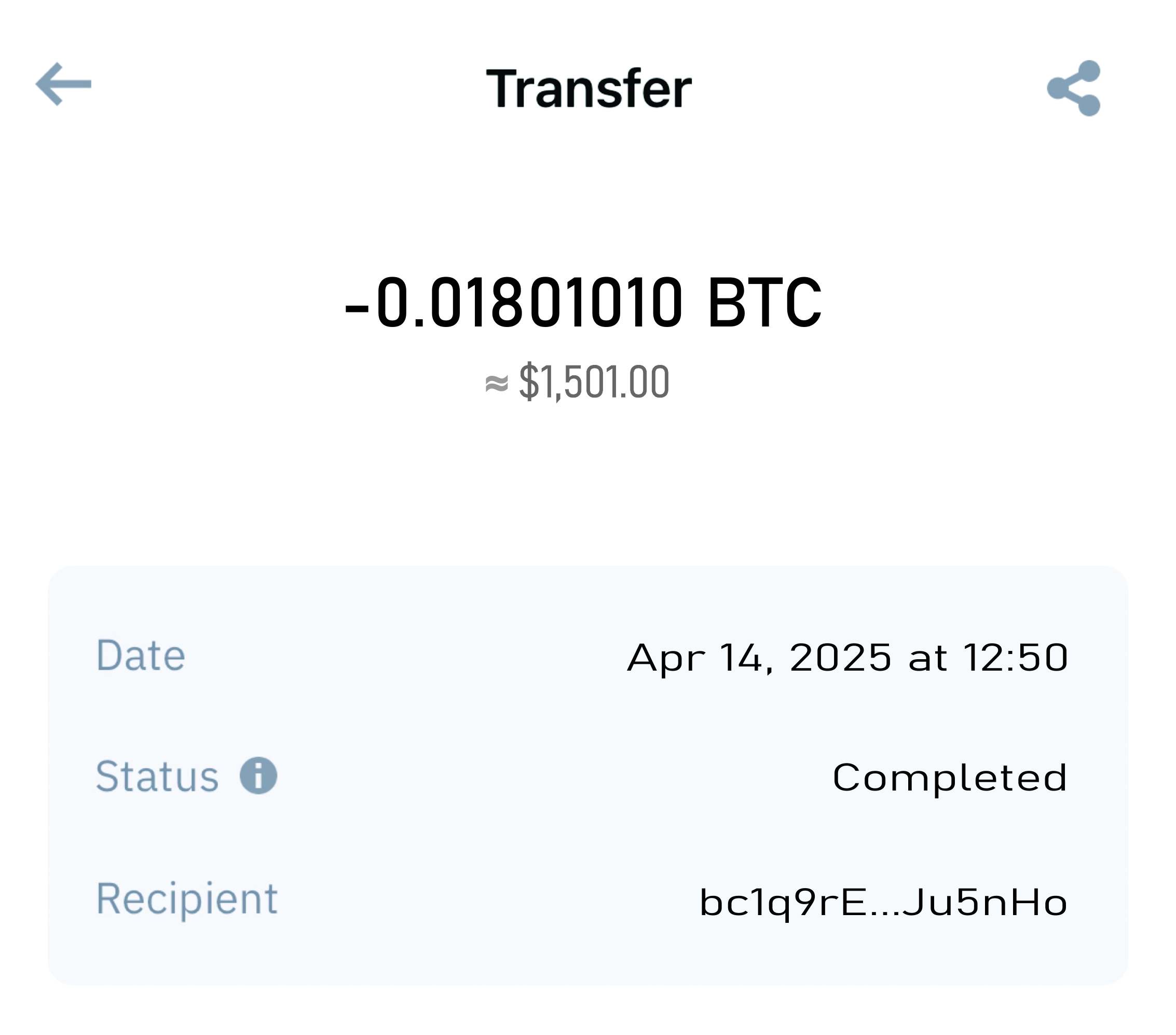Screen dimensions: 1176x1035
Task: Select the Status field label
Action: [157, 776]
